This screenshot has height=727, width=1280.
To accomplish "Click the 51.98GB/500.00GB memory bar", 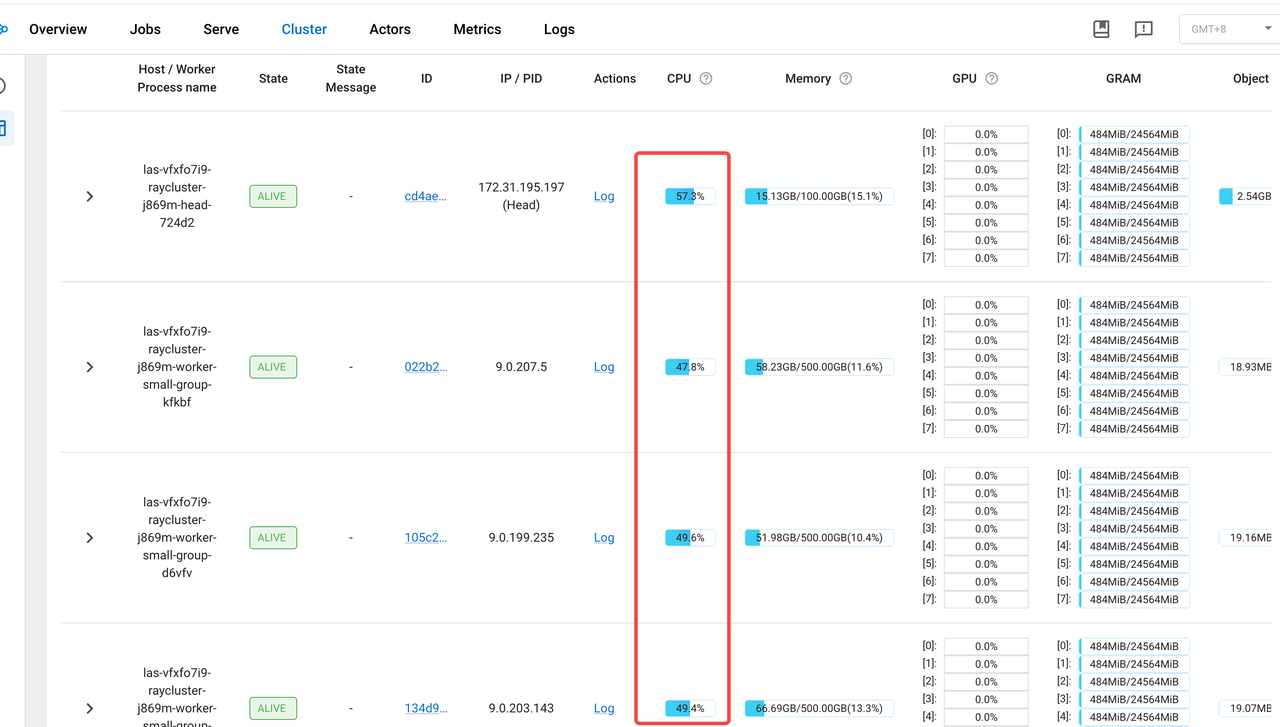I will 819,538.
